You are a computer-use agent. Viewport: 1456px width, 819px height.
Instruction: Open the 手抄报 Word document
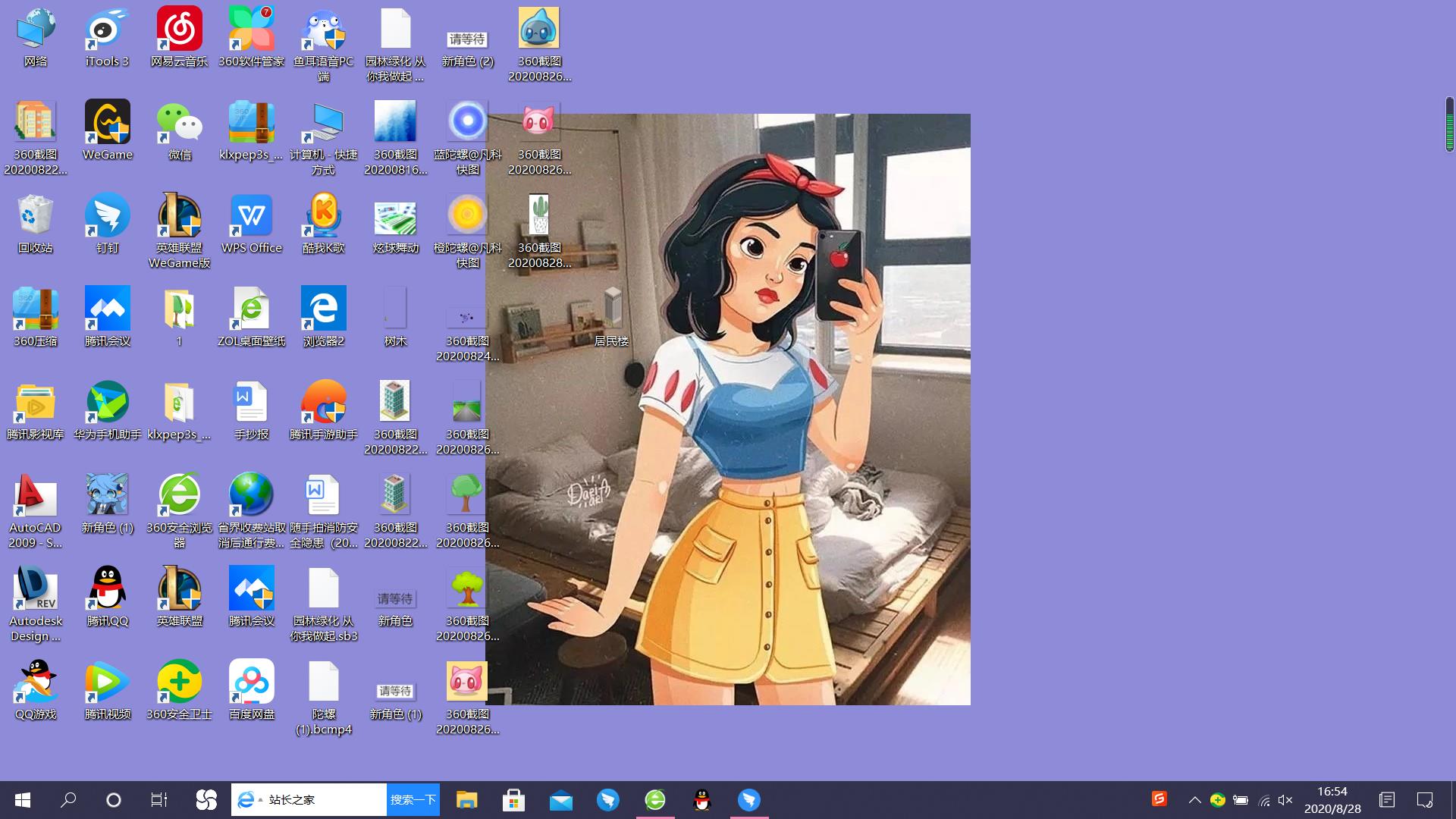[x=252, y=411]
